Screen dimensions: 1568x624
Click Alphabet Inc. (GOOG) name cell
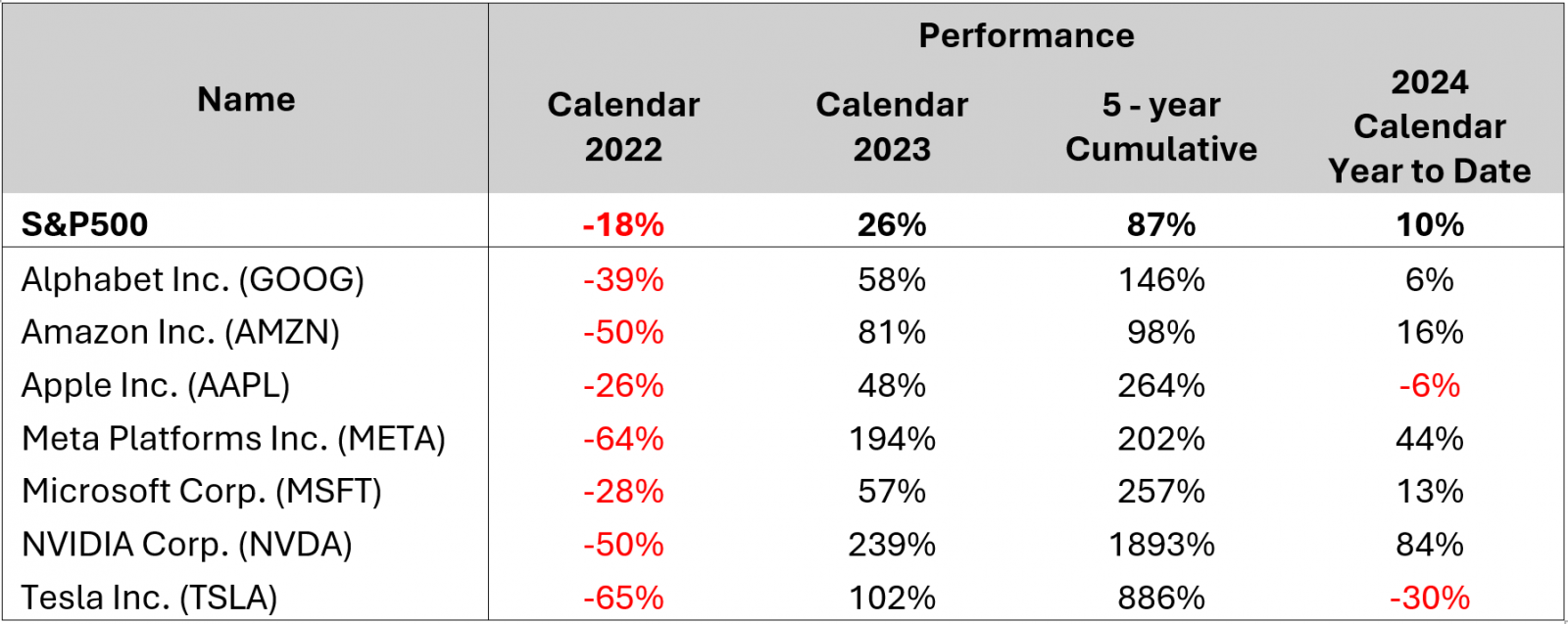193,279
